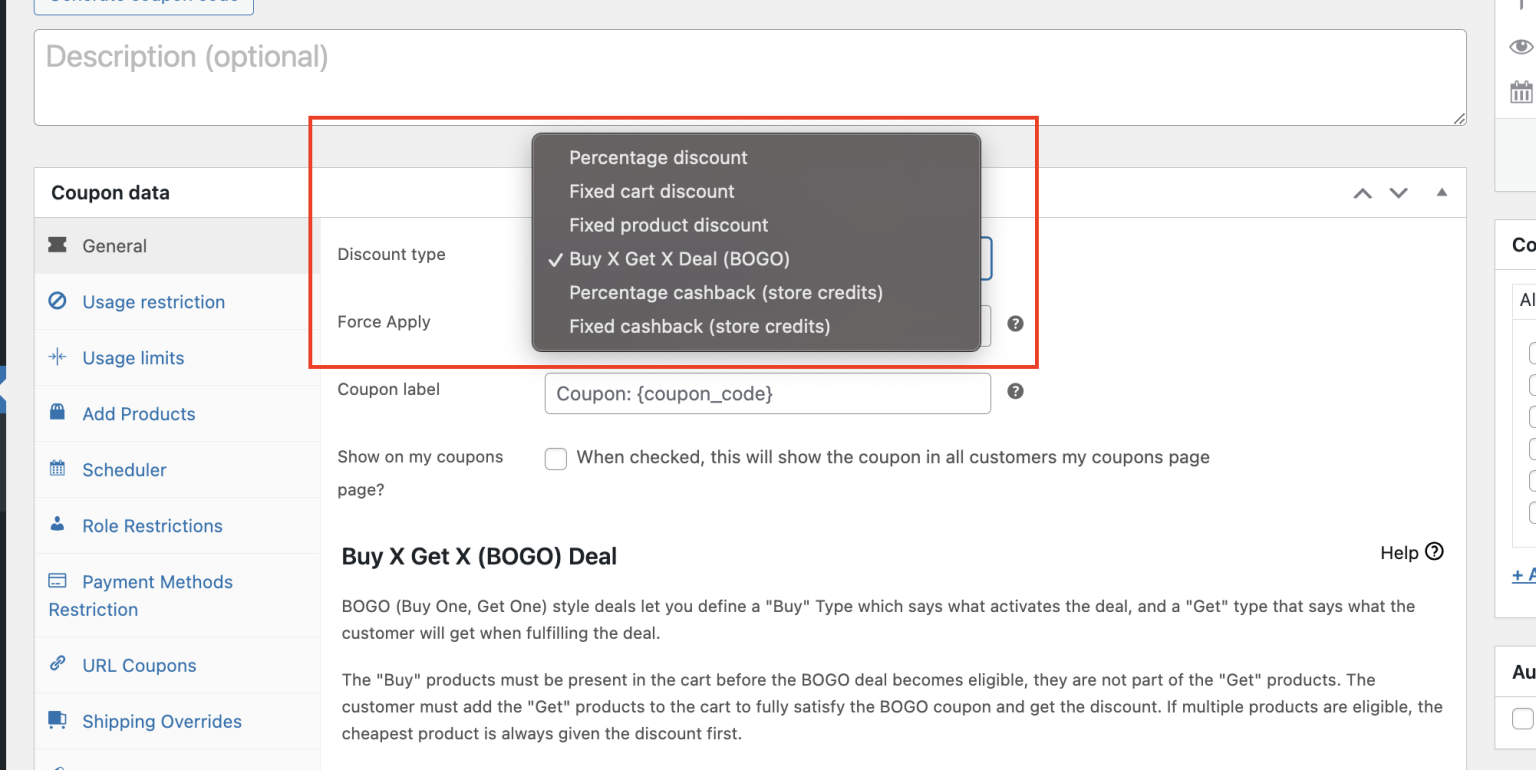Tick the first checkbox in the right list
This screenshot has height=770, width=1536.
click(x=1531, y=352)
